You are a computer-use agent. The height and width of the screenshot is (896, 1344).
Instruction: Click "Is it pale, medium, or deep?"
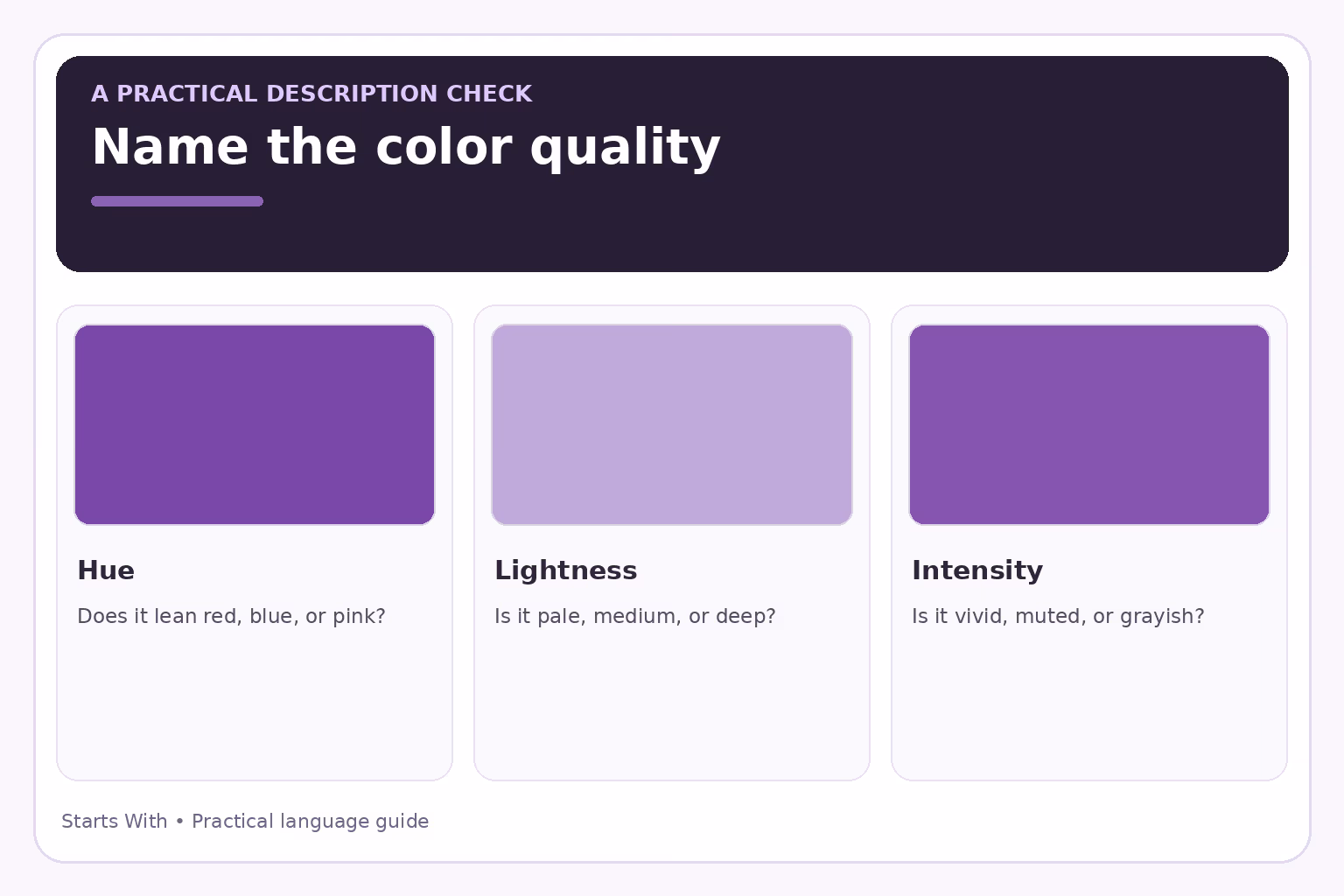point(635,616)
